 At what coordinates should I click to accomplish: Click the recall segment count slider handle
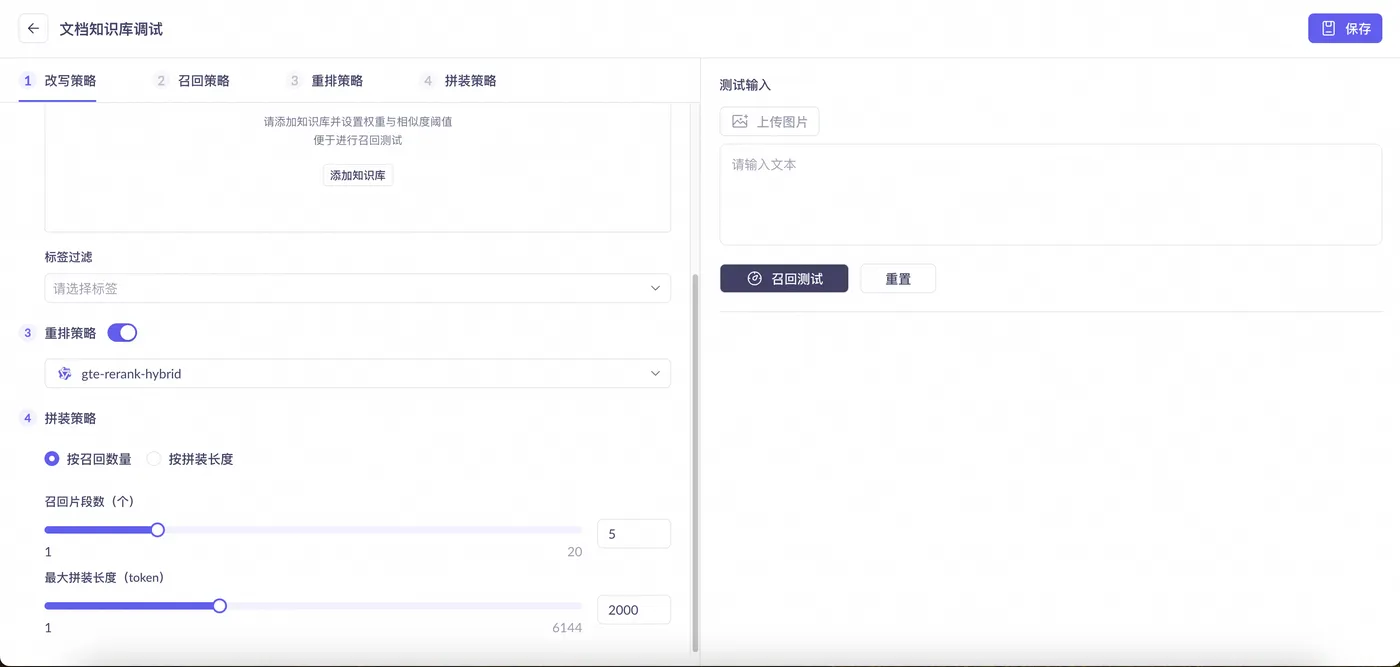coord(157,530)
